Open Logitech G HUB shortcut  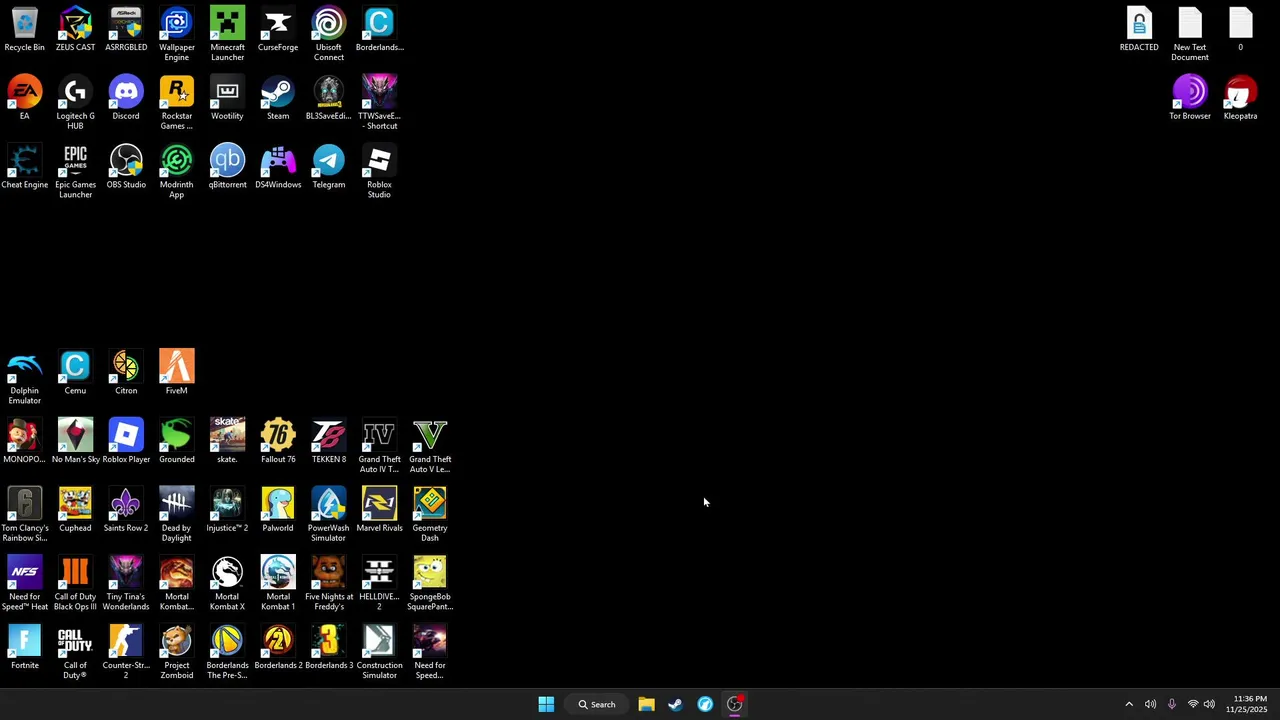[75, 103]
